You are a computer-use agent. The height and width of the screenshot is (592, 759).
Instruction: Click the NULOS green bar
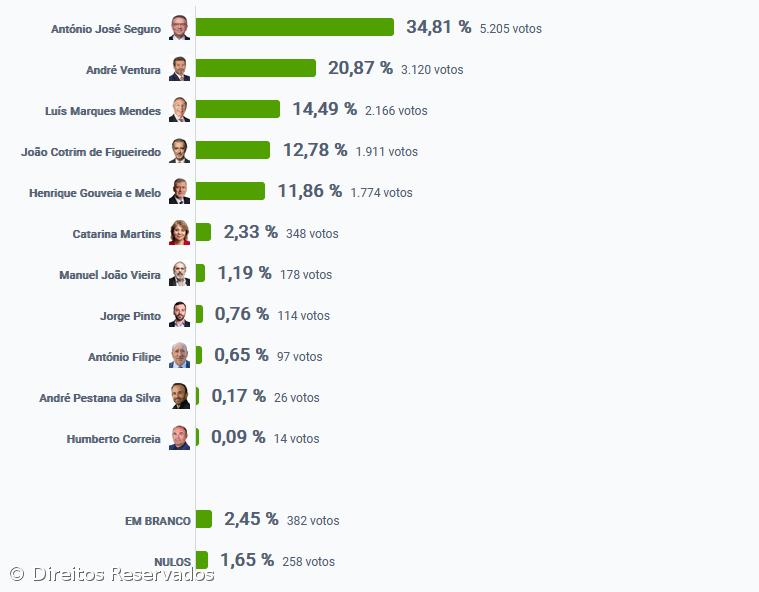[x=202, y=560]
